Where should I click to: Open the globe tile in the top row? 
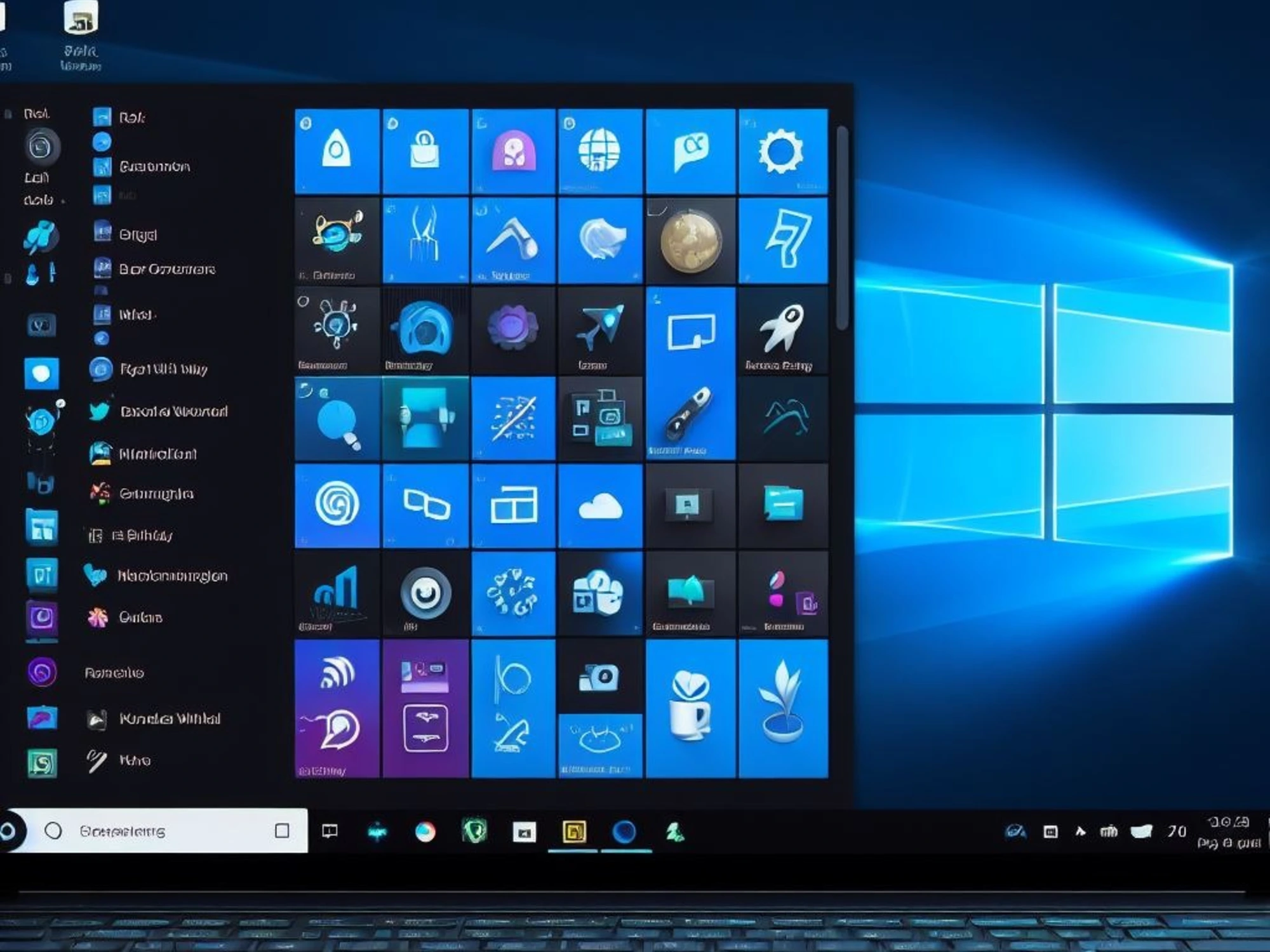(x=600, y=151)
